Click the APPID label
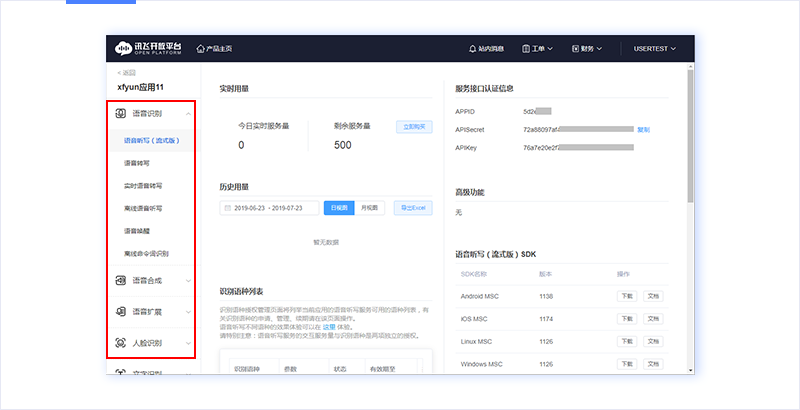The width and height of the screenshot is (800, 410). point(465,111)
